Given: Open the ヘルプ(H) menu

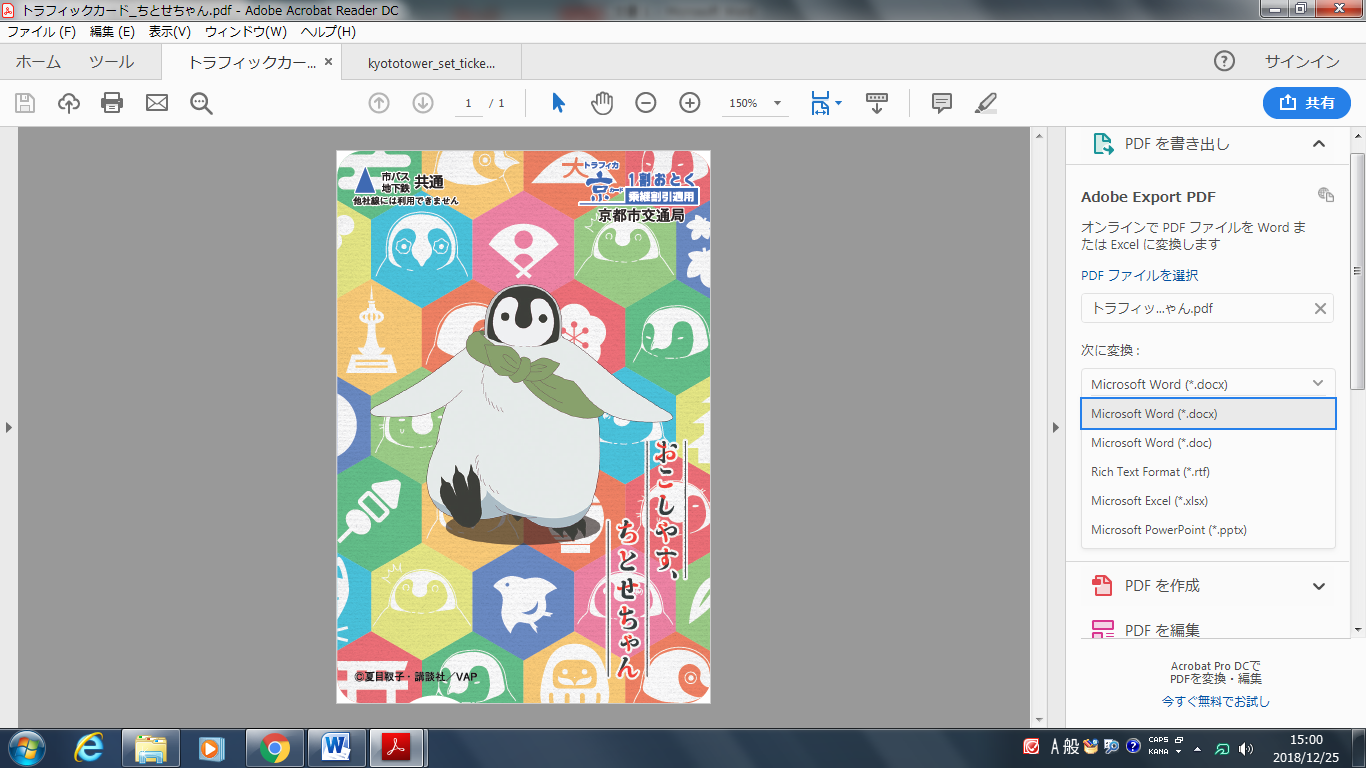Looking at the screenshot, I should 328,31.
